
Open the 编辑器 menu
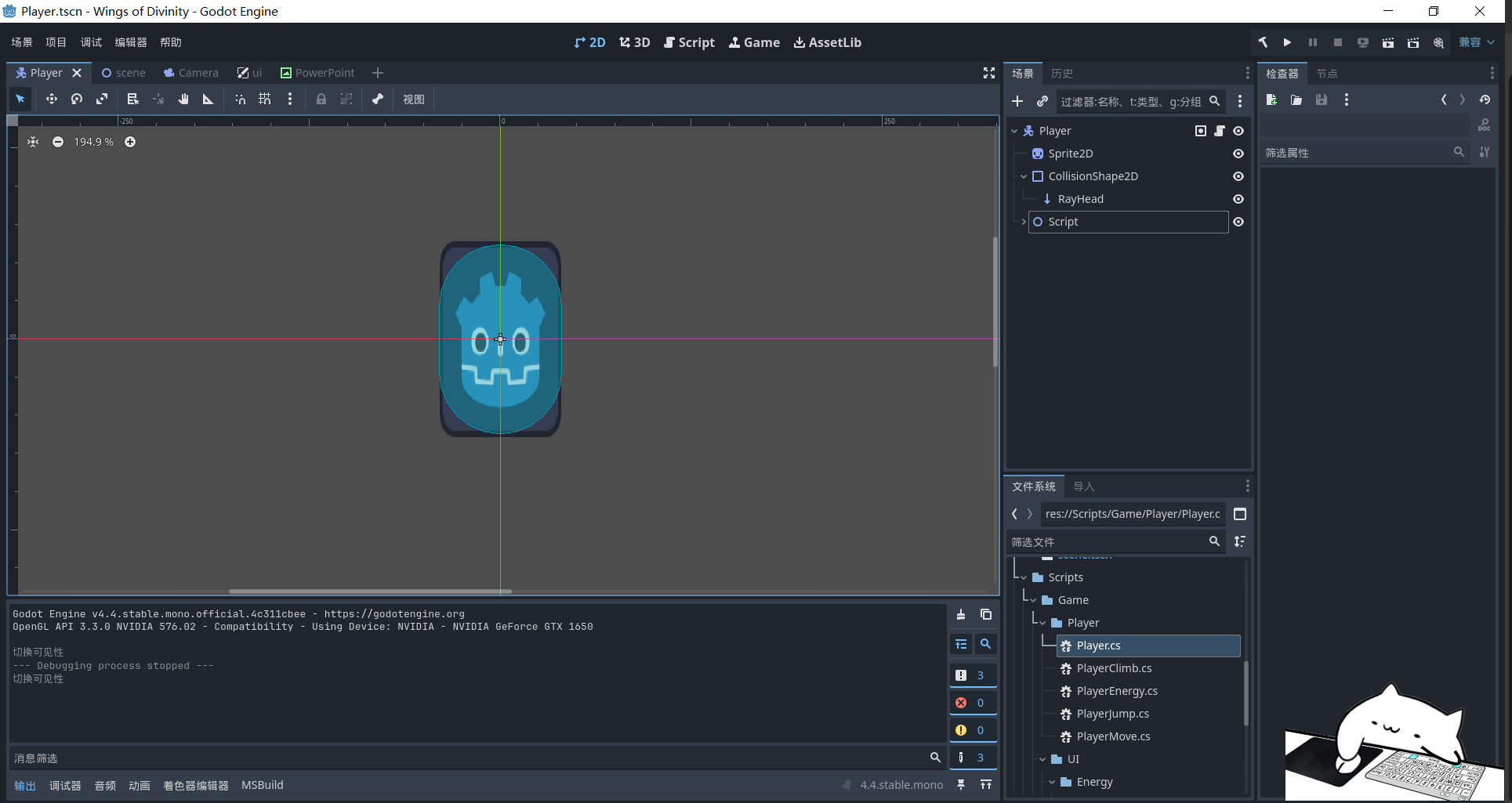point(131,42)
